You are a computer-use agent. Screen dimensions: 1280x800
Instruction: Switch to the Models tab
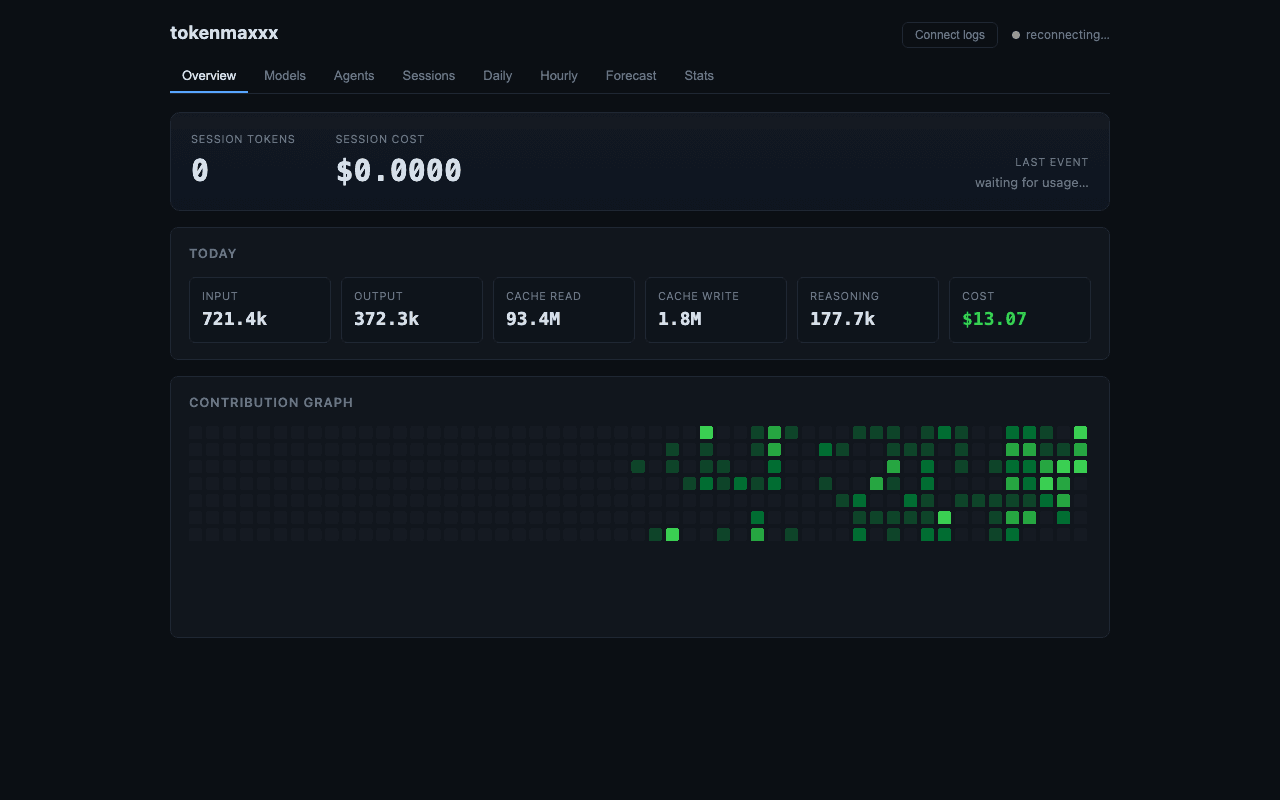[285, 76]
